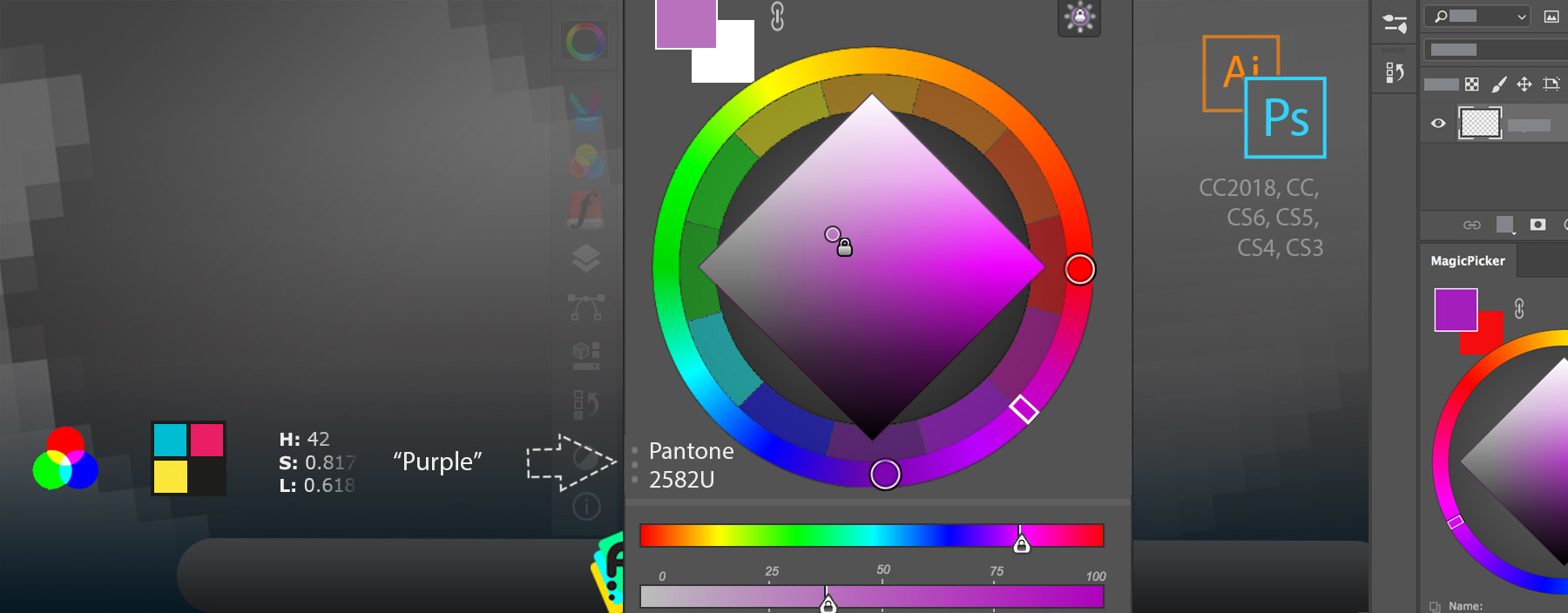The width and height of the screenshot is (1568, 613).
Task: Click the link layers icon below layer list
Action: click(x=1471, y=225)
